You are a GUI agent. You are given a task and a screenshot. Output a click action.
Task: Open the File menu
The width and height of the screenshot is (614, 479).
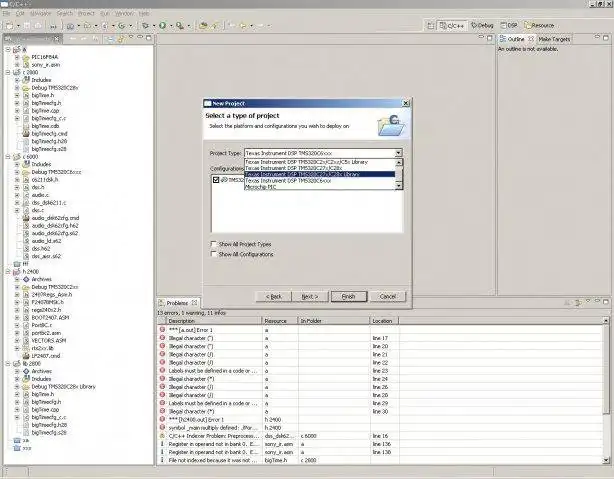tap(6, 13)
